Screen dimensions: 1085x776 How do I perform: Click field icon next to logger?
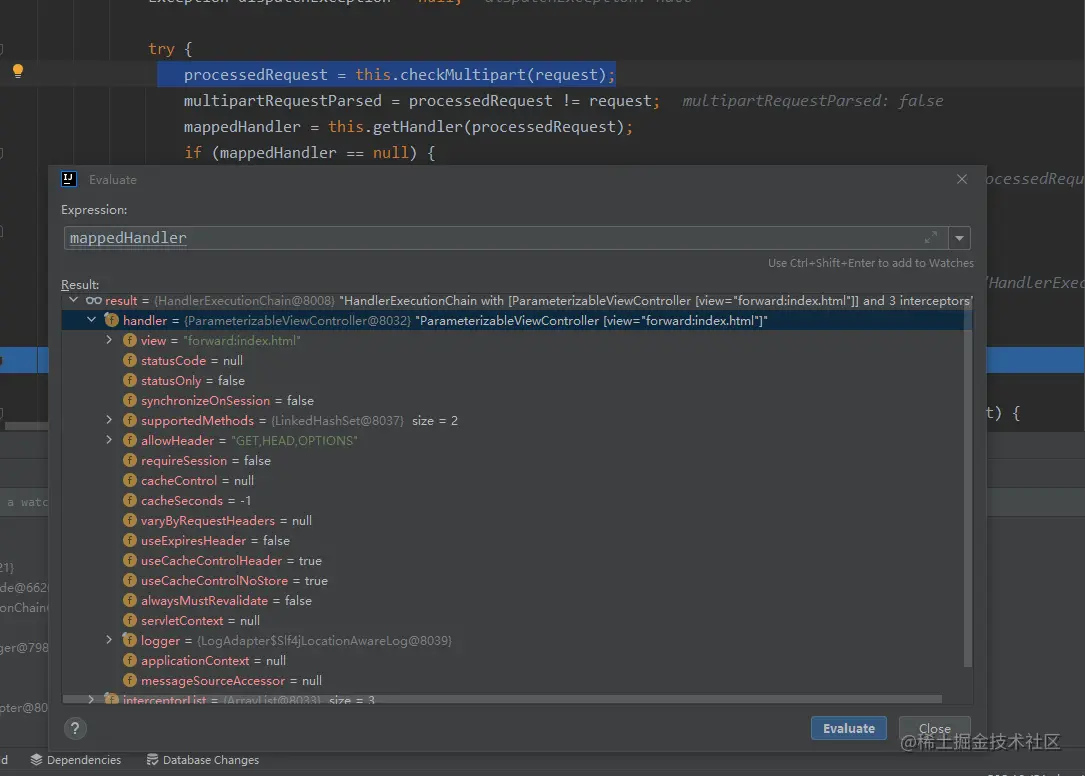(129, 640)
